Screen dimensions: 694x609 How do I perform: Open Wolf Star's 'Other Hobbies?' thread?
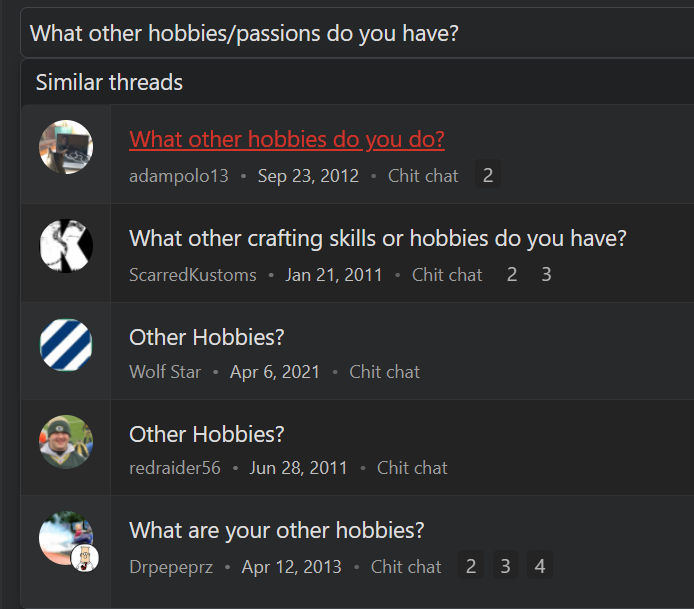[x=207, y=337]
